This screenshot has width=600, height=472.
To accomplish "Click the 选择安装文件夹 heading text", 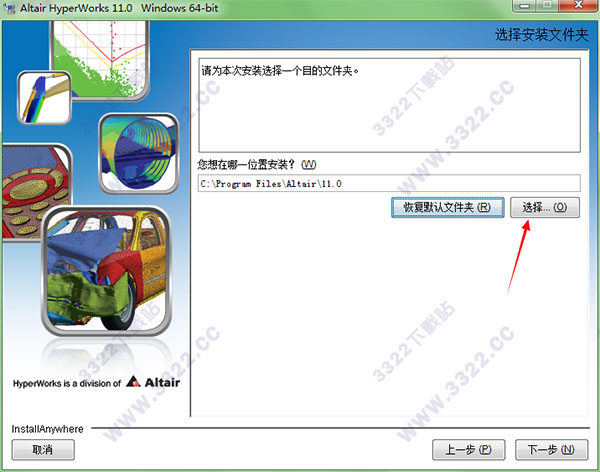I will [x=541, y=35].
